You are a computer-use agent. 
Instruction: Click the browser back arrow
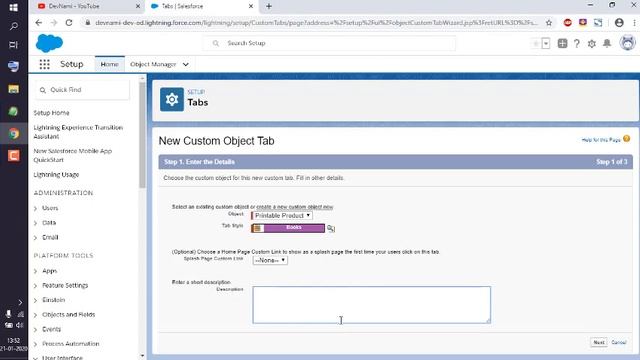click(x=38, y=23)
